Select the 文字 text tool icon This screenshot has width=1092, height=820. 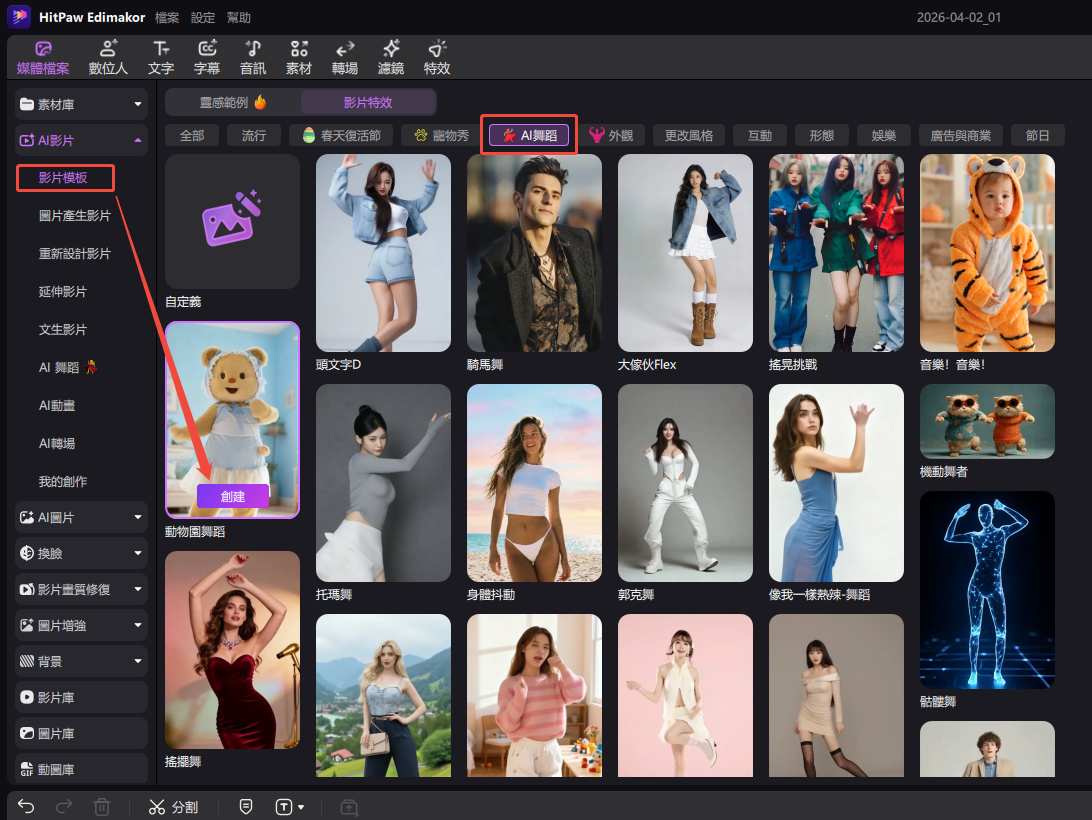[x=160, y=57]
